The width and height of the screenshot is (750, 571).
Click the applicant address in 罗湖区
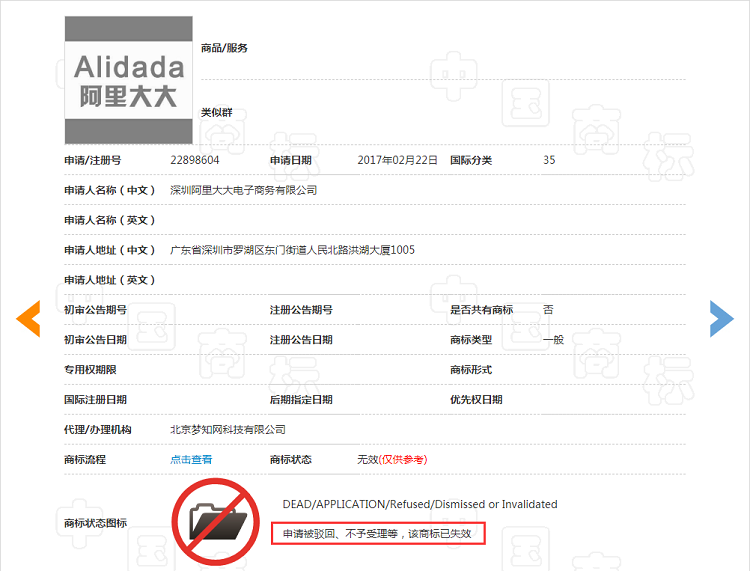(292, 250)
